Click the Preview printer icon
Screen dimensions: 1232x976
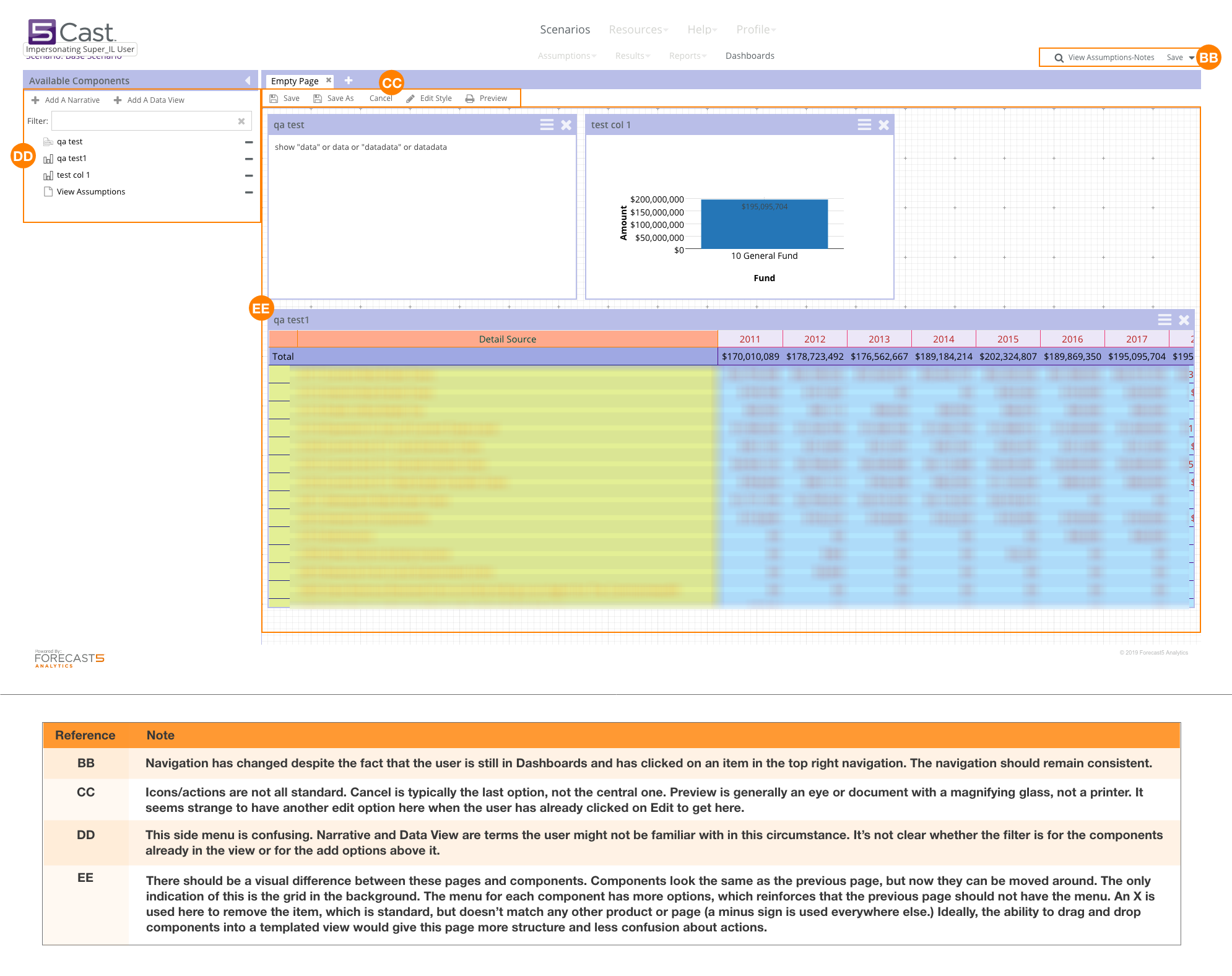(471, 98)
